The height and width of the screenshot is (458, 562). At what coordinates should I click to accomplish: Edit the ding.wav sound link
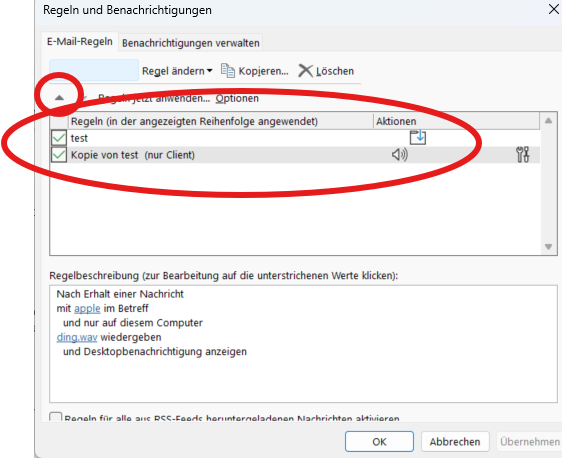(77, 337)
